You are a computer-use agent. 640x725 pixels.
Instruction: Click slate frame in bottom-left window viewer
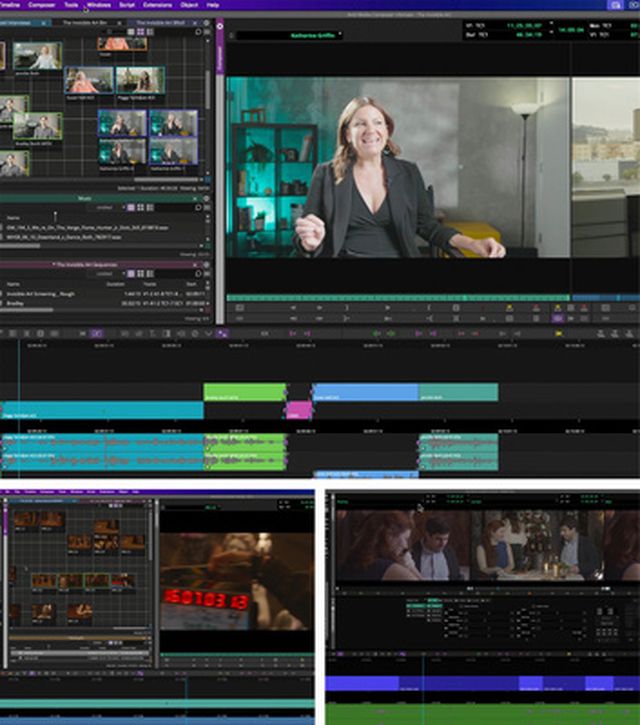236,582
